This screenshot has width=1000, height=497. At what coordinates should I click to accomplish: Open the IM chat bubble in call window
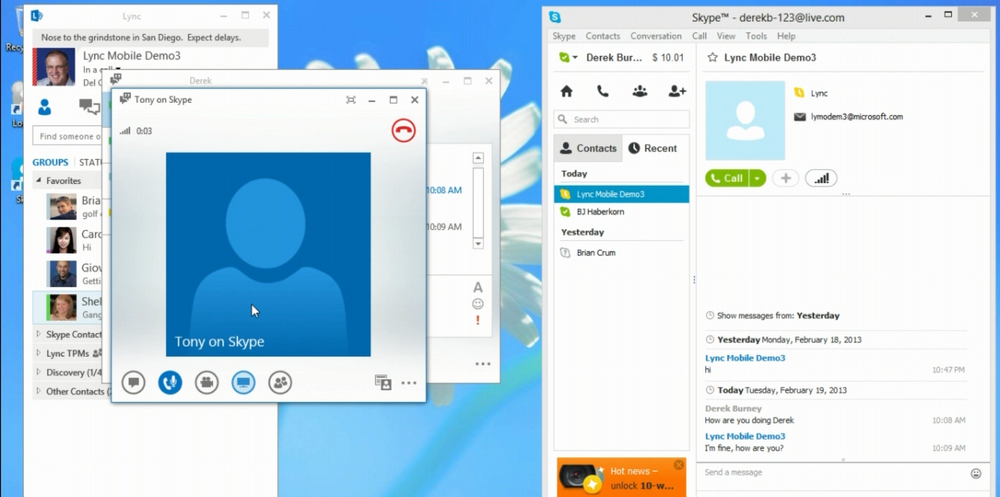click(133, 382)
